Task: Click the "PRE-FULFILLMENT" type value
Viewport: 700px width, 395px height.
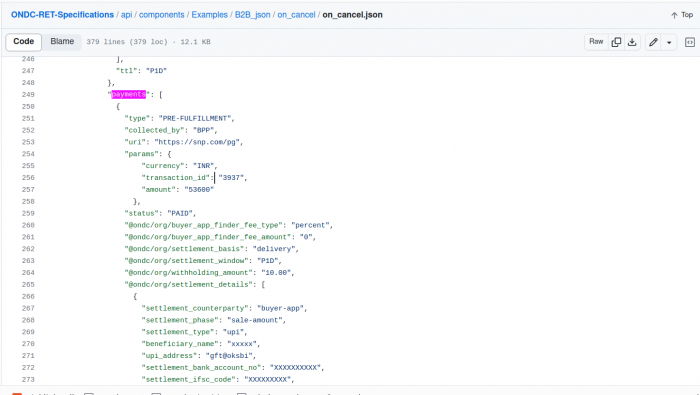Action: [195, 118]
